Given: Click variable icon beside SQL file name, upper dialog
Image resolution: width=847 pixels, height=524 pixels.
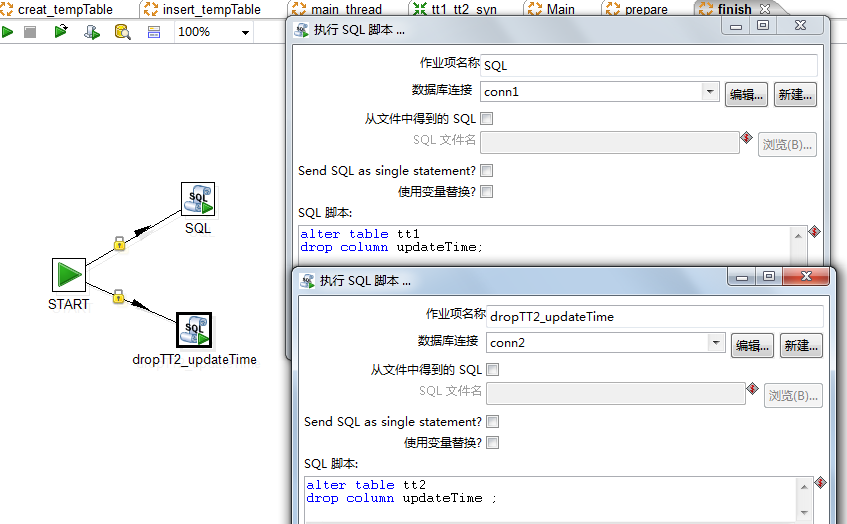Looking at the screenshot, I should 747,138.
